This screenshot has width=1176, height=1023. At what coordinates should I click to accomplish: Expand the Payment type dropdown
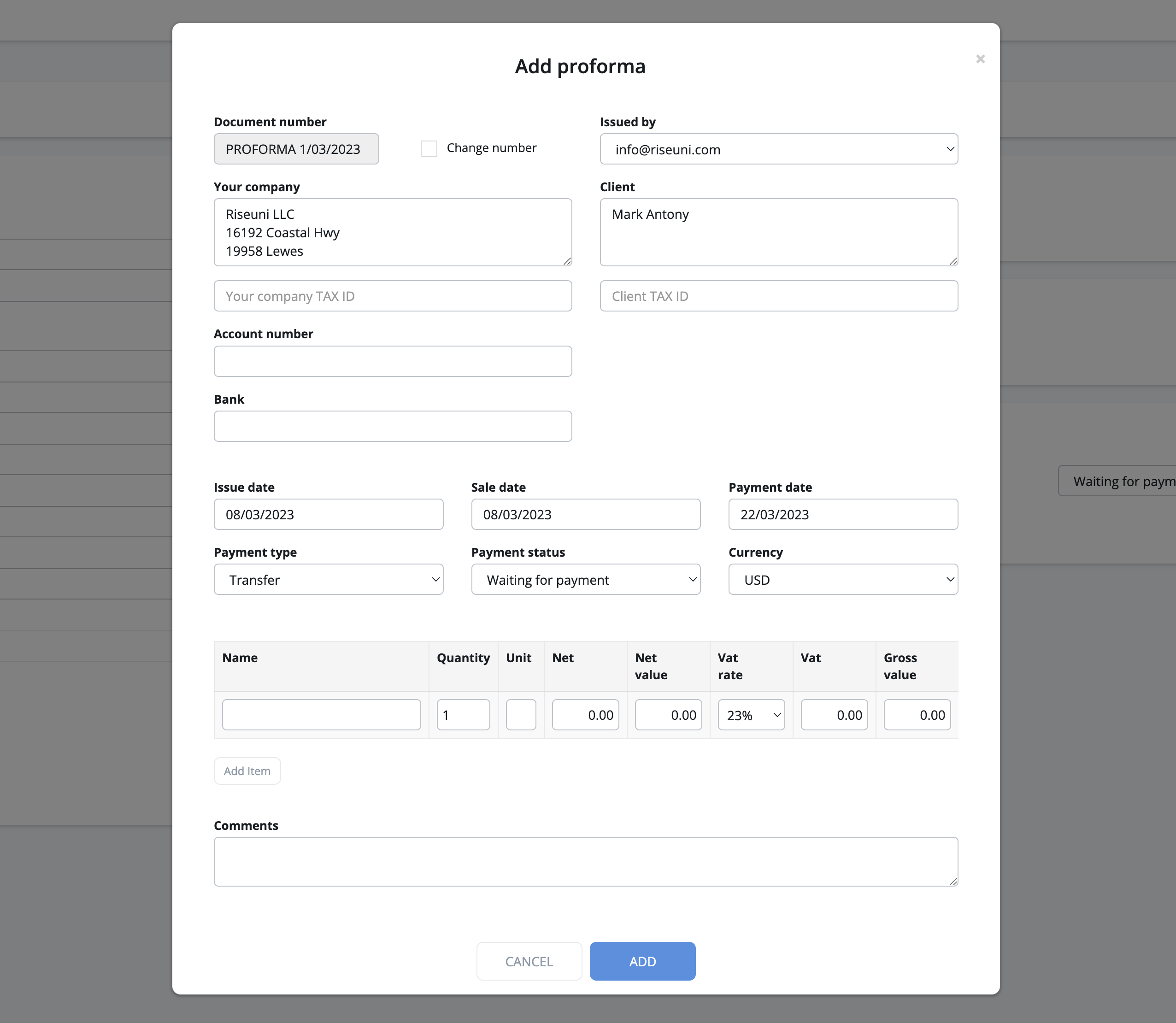click(x=328, y=579)
